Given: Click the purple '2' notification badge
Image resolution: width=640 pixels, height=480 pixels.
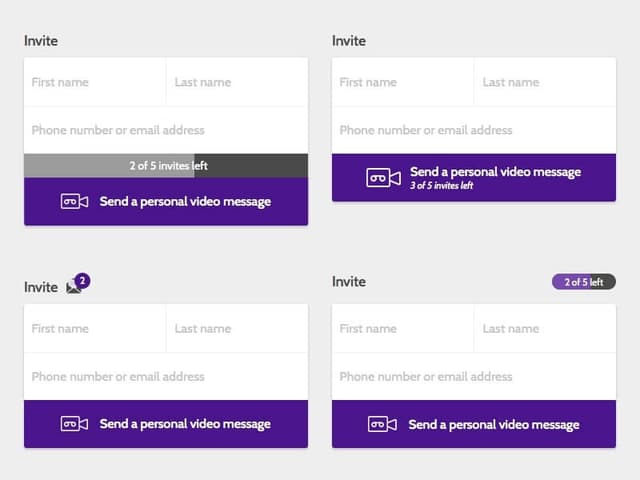Looking at the screenshot, I should 82,281.
